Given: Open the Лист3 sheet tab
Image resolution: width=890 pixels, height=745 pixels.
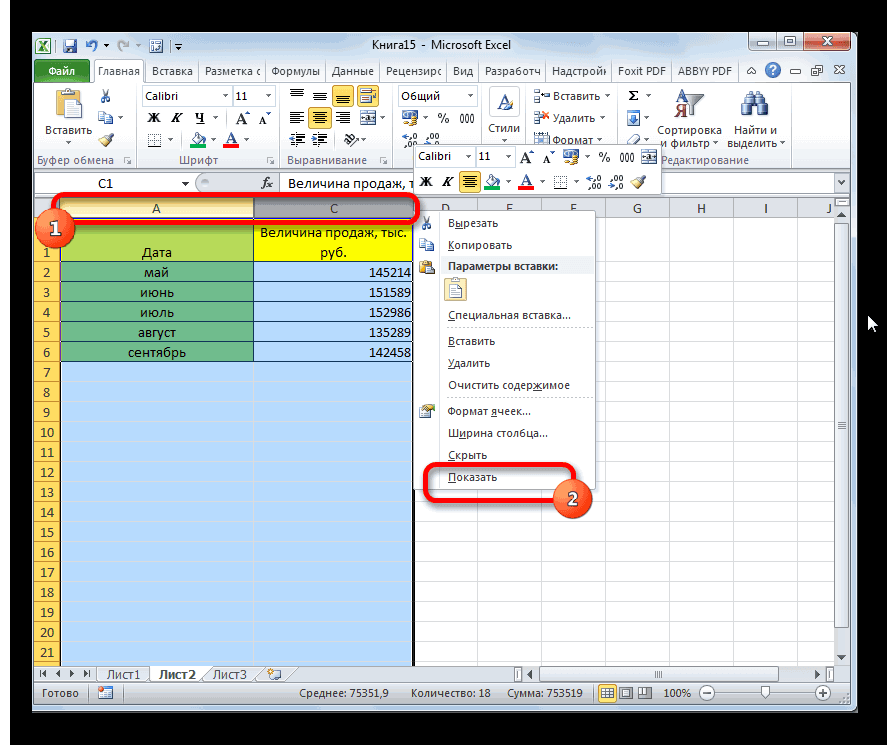Looking at the screenshot, I should pos(229,674).
